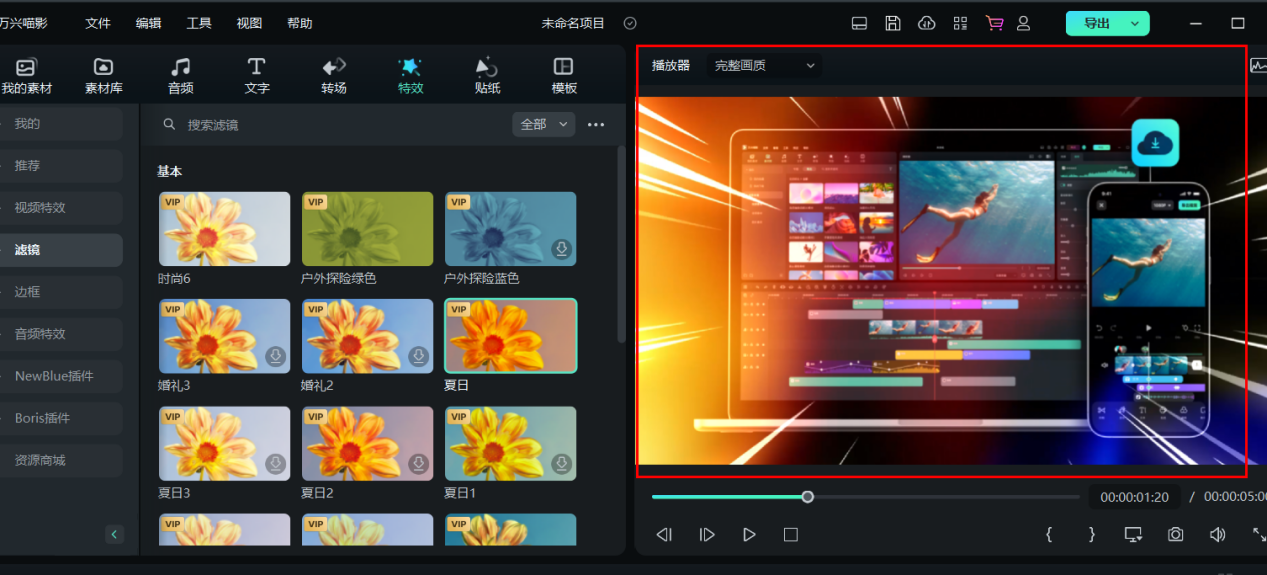Screen dimensions: 1267x575
Task: Open the three-dot more options menu
Action: tap(596, 125)
